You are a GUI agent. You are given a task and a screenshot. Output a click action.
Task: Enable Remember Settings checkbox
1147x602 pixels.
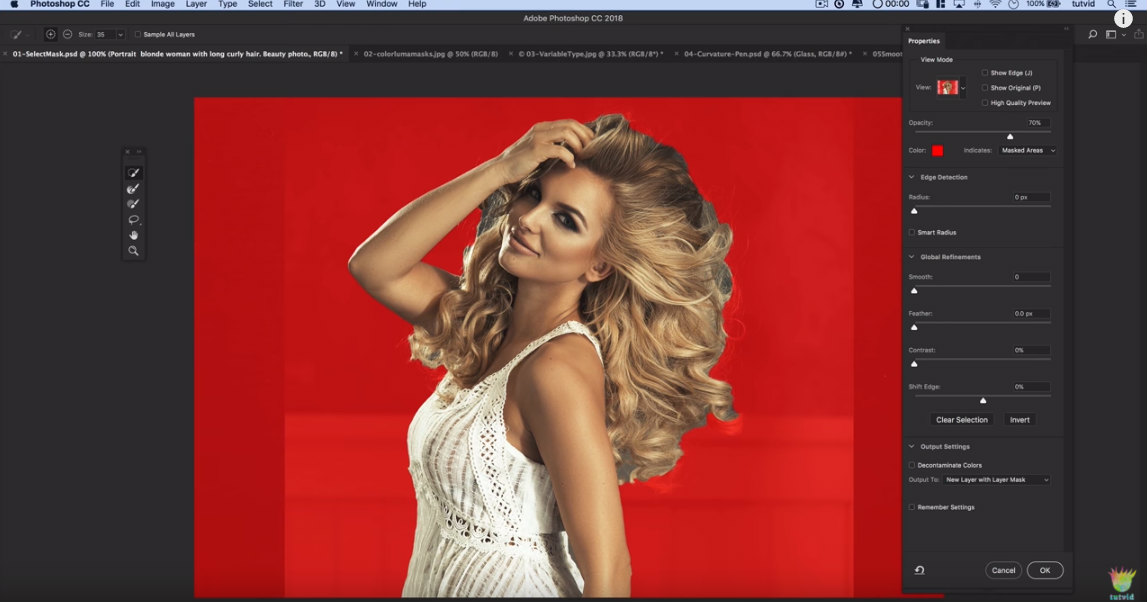[x=911, y=507]
